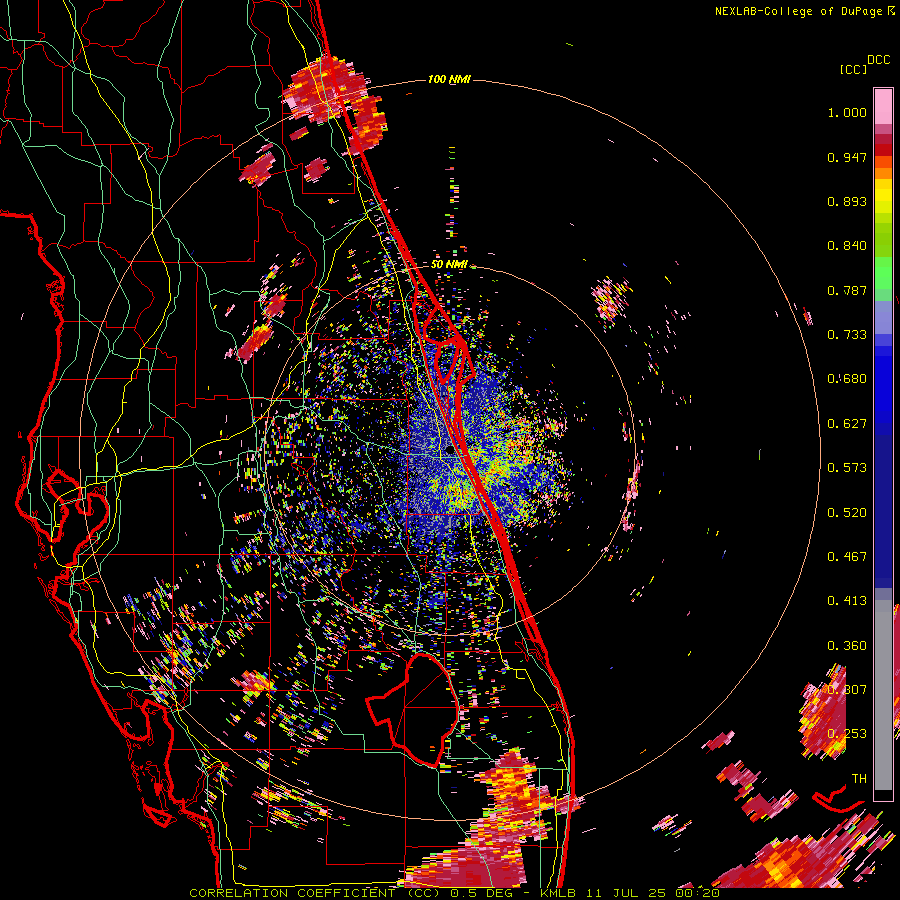Select the 0.840 scale value
The width and height of the screenshot is (900, 900).
(x=847, y=246)
